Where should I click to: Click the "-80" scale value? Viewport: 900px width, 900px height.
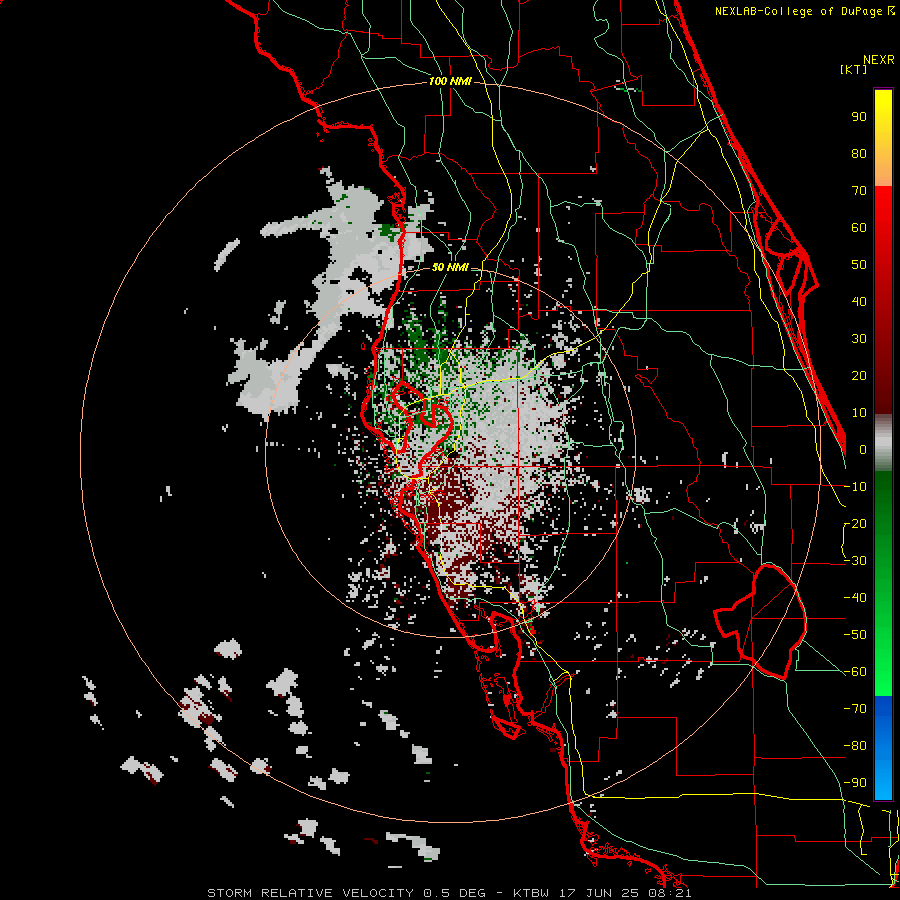[x=855, y=746]
